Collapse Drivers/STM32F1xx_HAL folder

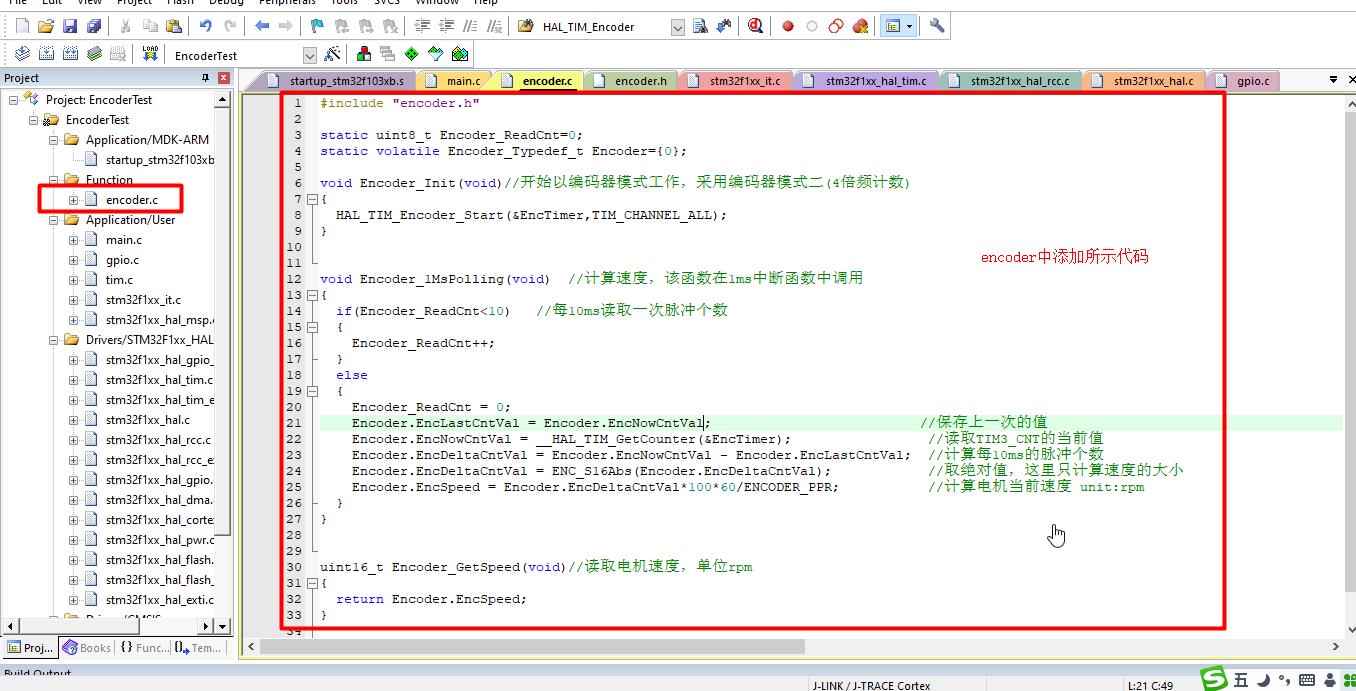[54, 339]
